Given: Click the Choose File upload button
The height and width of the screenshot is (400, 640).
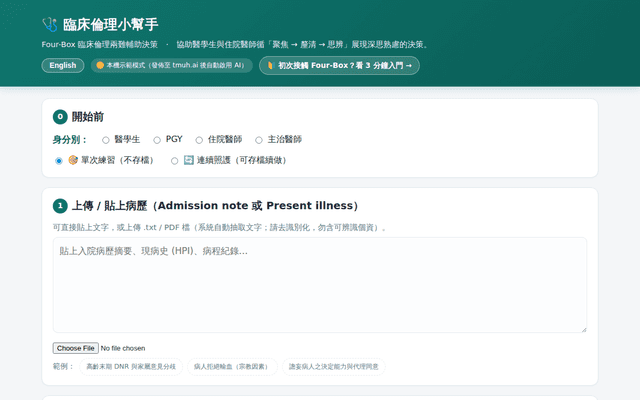Looking at the screenshot, I should 76,348.
